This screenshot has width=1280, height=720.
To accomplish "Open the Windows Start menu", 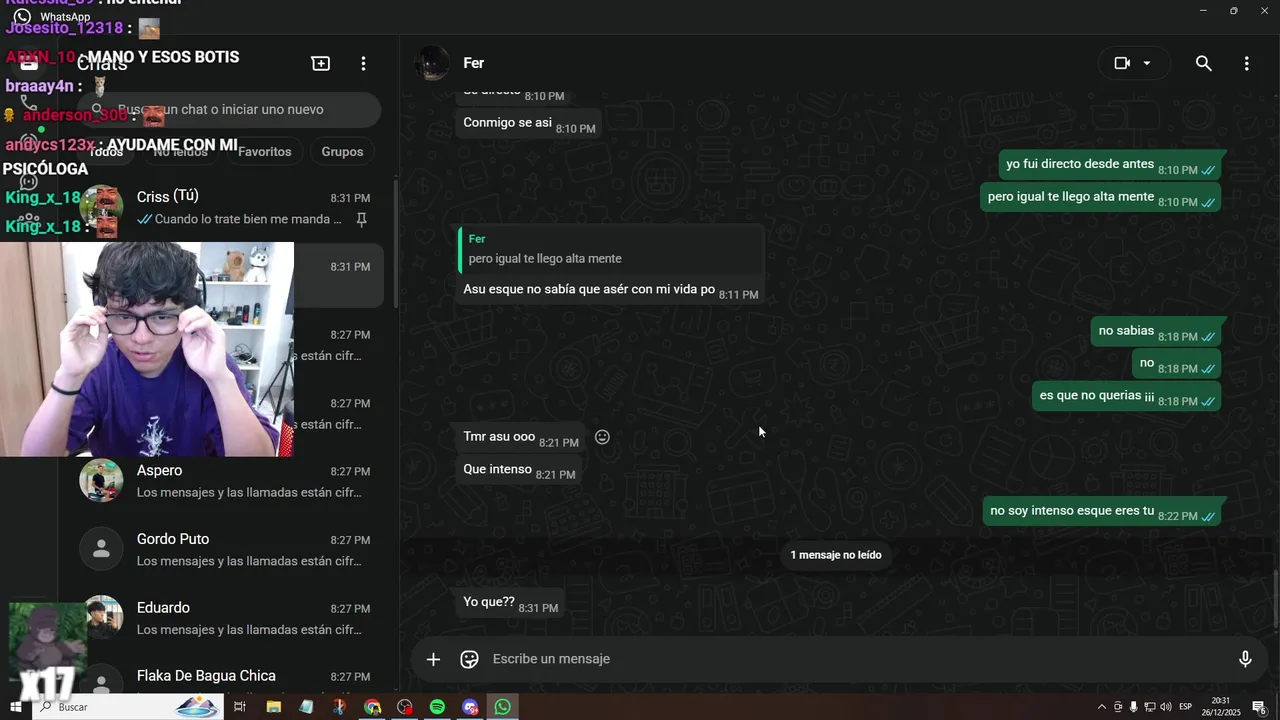I will (16, 707).
